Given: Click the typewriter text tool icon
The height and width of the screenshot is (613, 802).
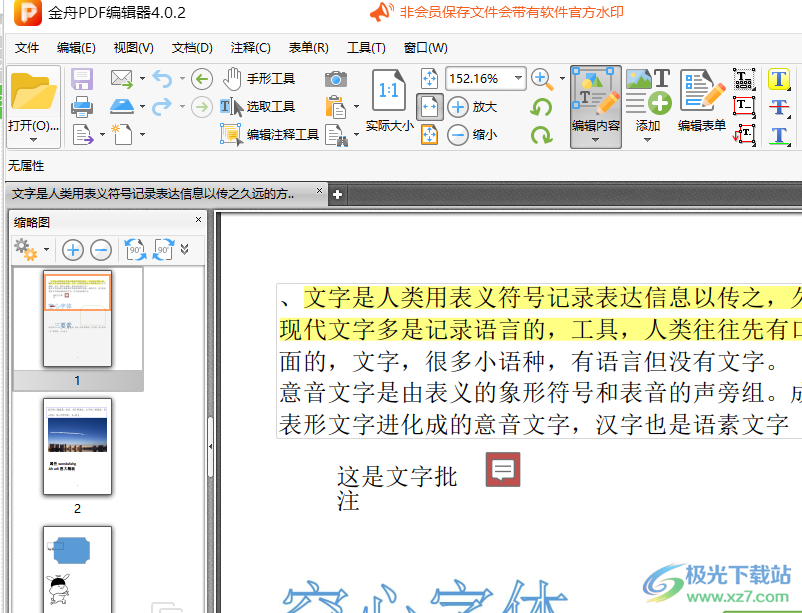Looking at the screenshot, I should 744,79.
